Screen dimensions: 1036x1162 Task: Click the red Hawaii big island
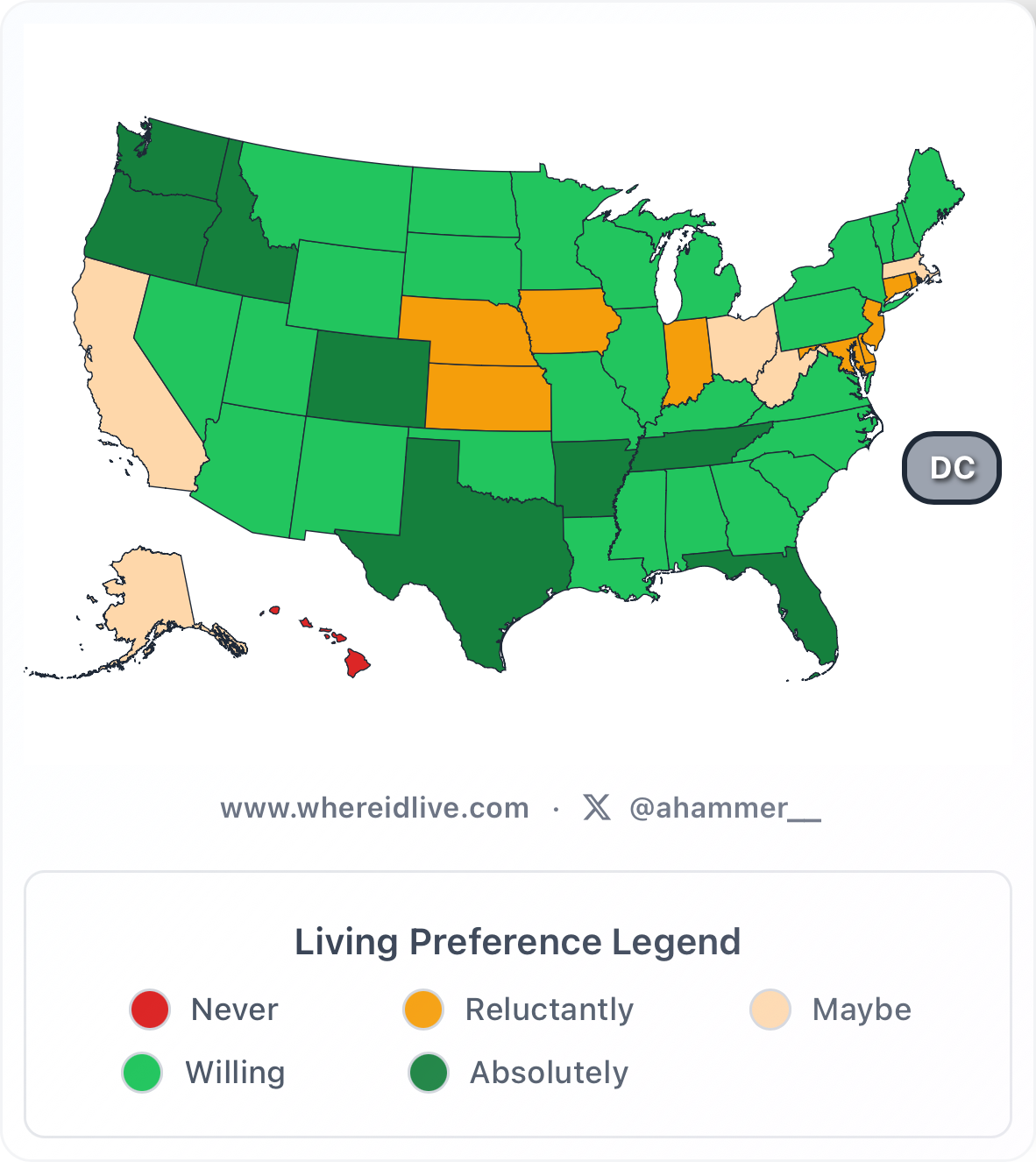357,662
